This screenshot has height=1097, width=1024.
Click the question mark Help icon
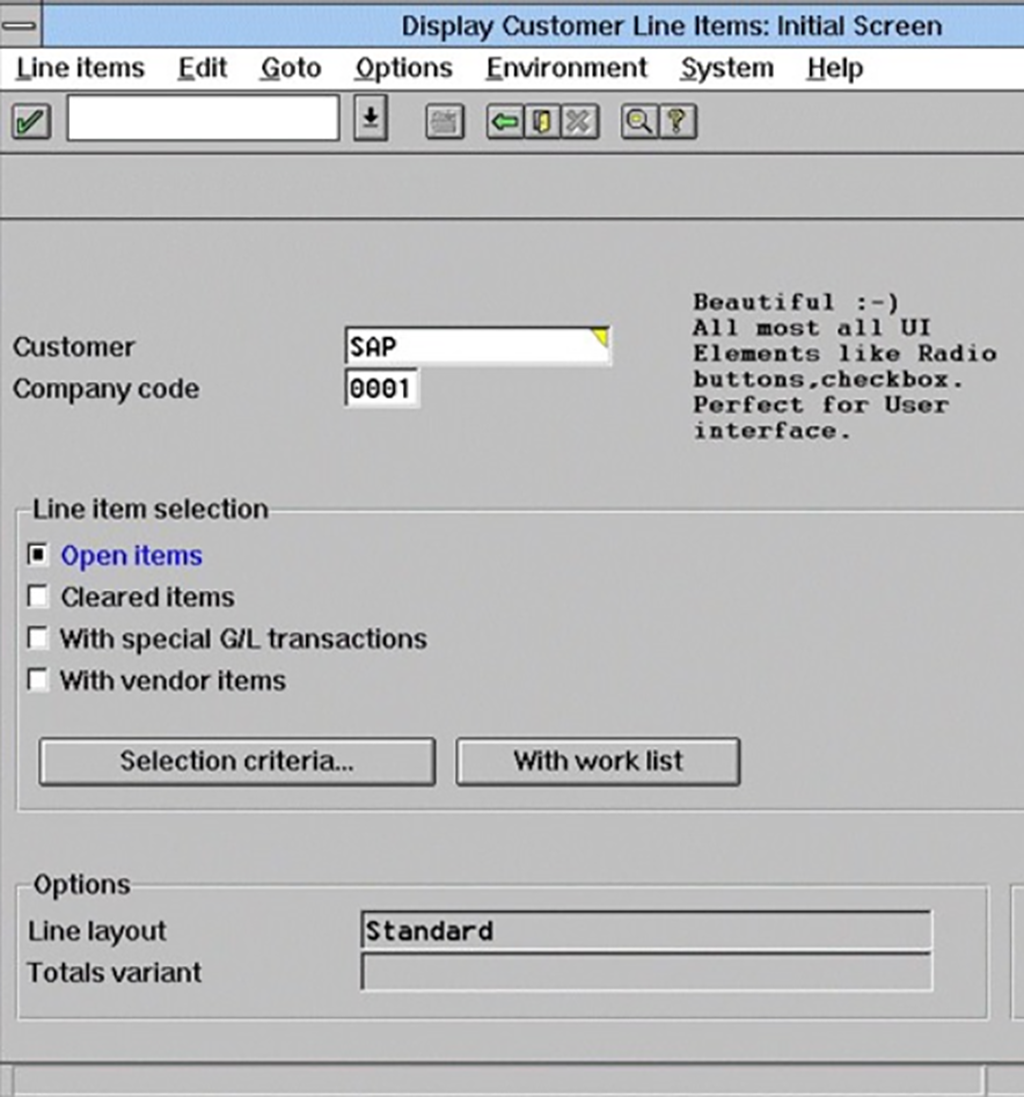coord(677,122)
